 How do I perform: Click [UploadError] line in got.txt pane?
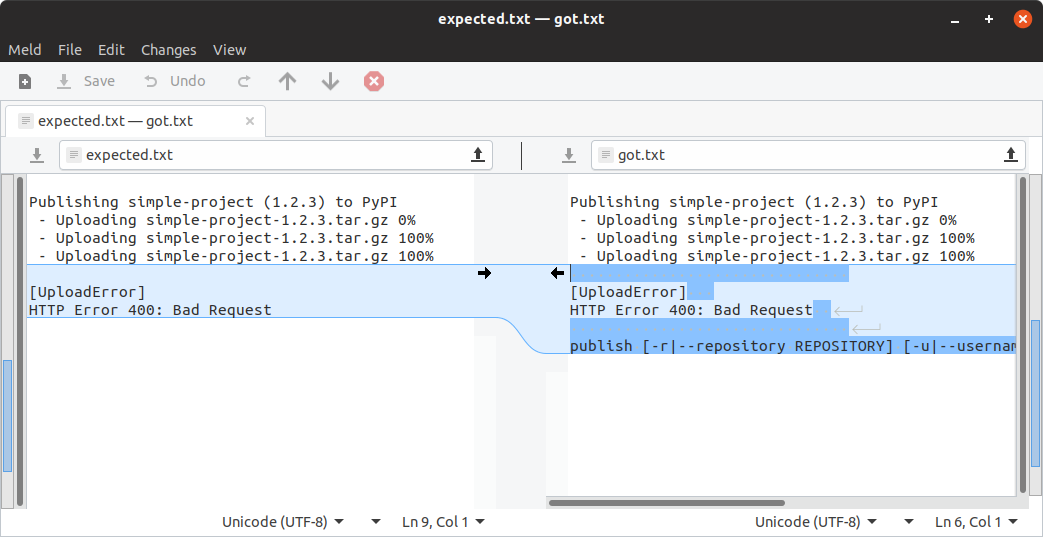click(628, 292)
